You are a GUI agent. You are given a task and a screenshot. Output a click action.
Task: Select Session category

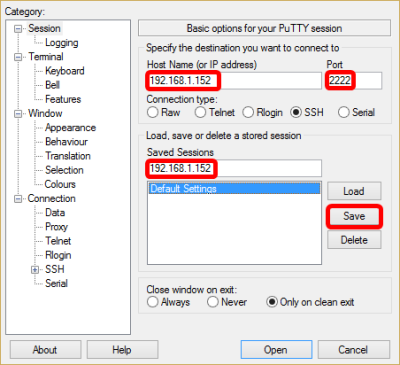44,28
